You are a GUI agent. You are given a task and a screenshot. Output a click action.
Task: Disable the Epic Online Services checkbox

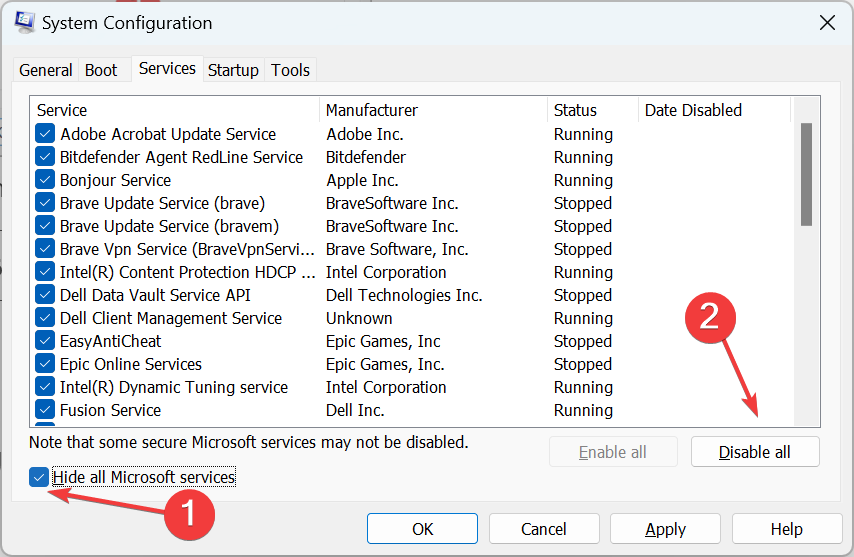point(45,364)
